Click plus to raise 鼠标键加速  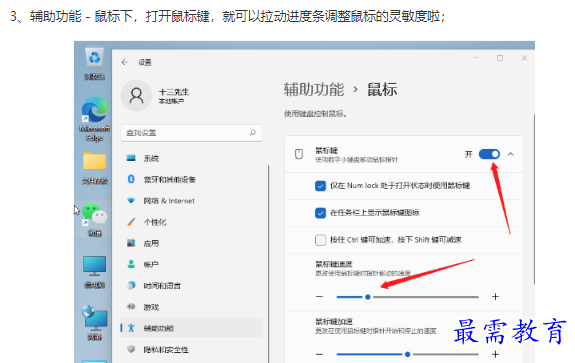point(495,354)
